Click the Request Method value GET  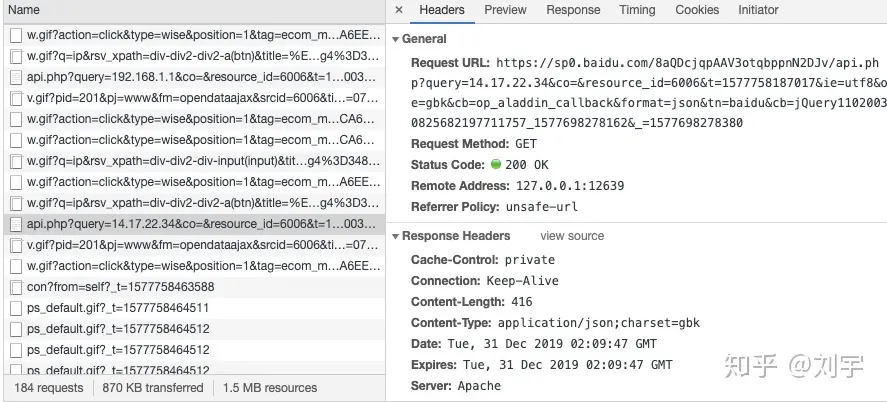[526, 144]
